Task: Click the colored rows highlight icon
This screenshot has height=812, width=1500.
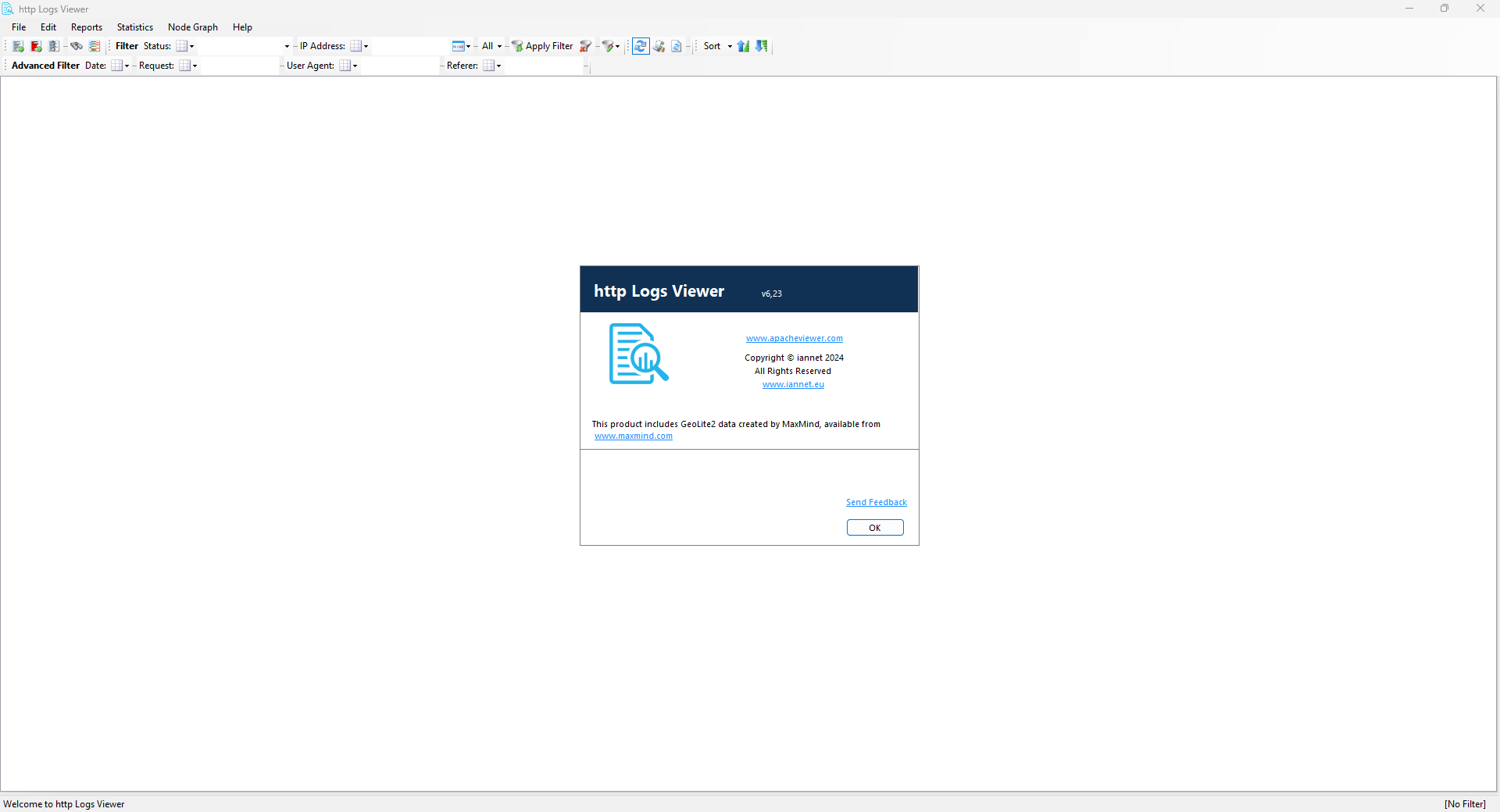Action: click(95, 46)
